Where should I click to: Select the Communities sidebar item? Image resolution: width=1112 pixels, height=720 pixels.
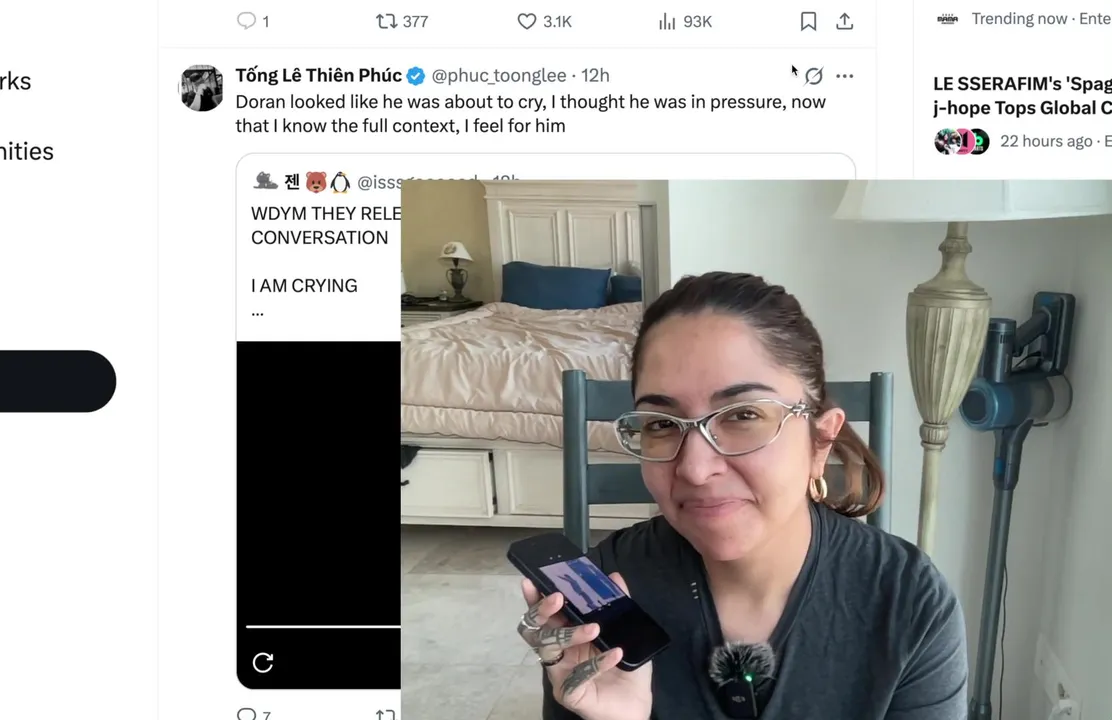tap(27, 151)
